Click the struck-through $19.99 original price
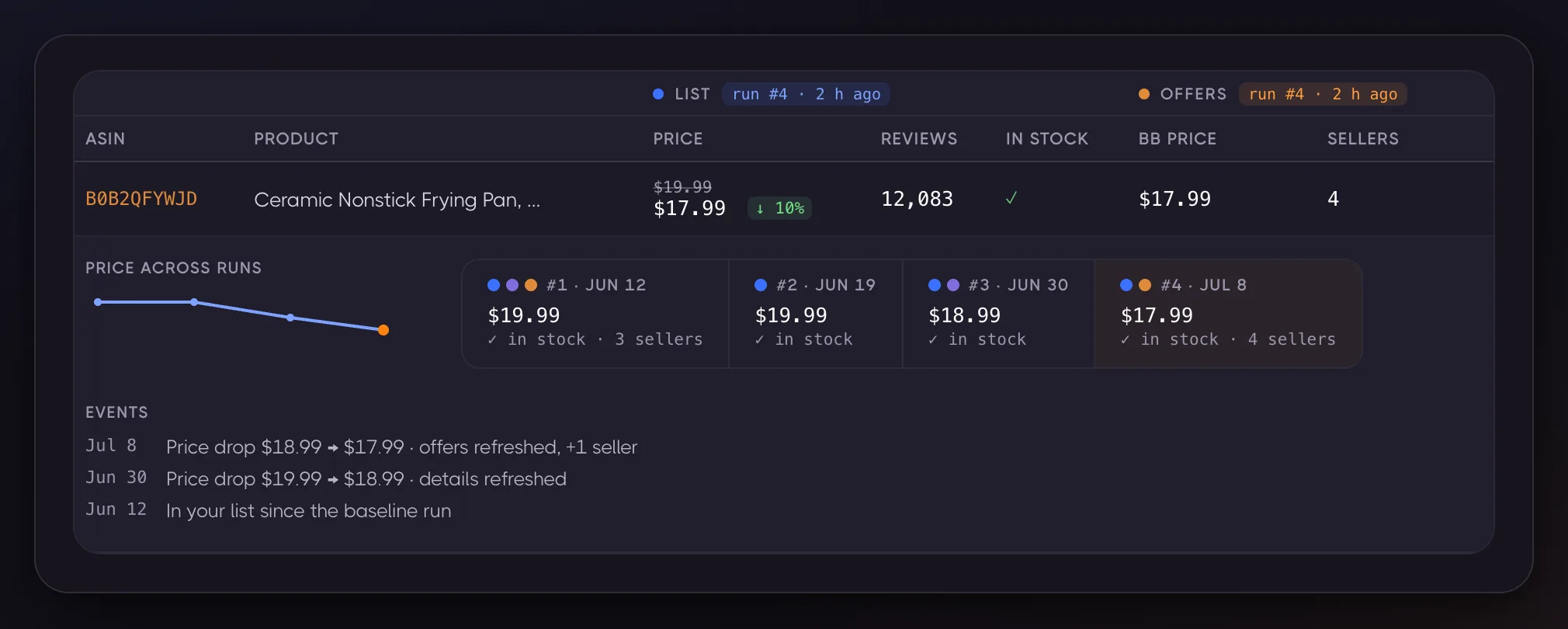The height and width of the screenshot is (629, 1568). 682,186
